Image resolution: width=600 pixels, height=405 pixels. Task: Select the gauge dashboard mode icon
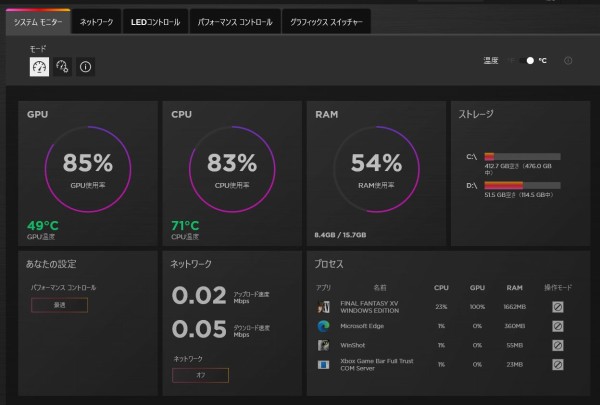point(38,67)
